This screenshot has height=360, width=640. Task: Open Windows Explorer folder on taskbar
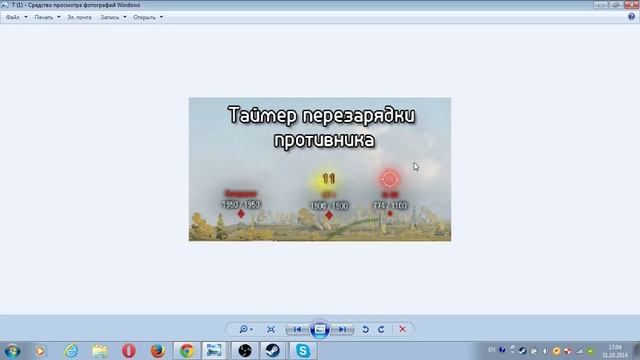pyautogui.click(x=100, y=351)
